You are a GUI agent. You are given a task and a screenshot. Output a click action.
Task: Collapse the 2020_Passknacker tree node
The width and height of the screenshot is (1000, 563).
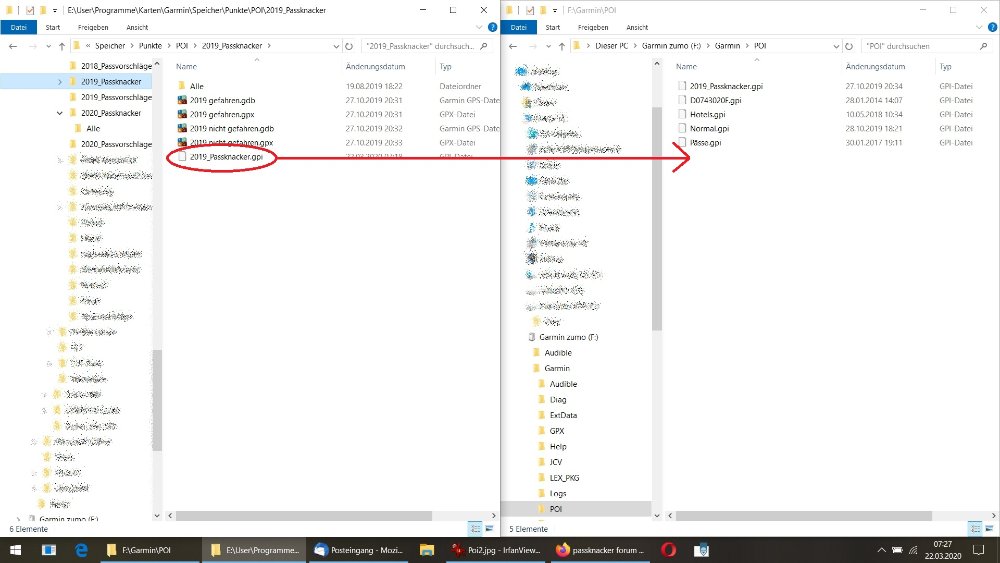click(61, 113)
